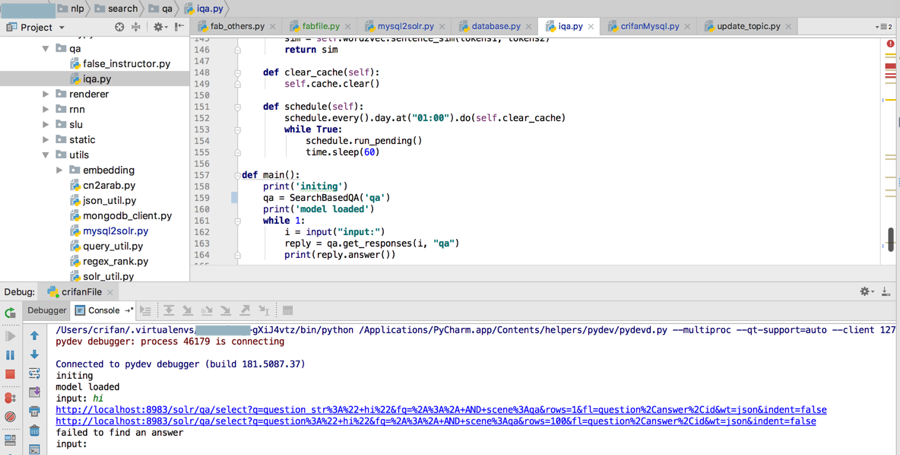
Task: Hide the Project panel with hide icon
Action: point(179,27)
